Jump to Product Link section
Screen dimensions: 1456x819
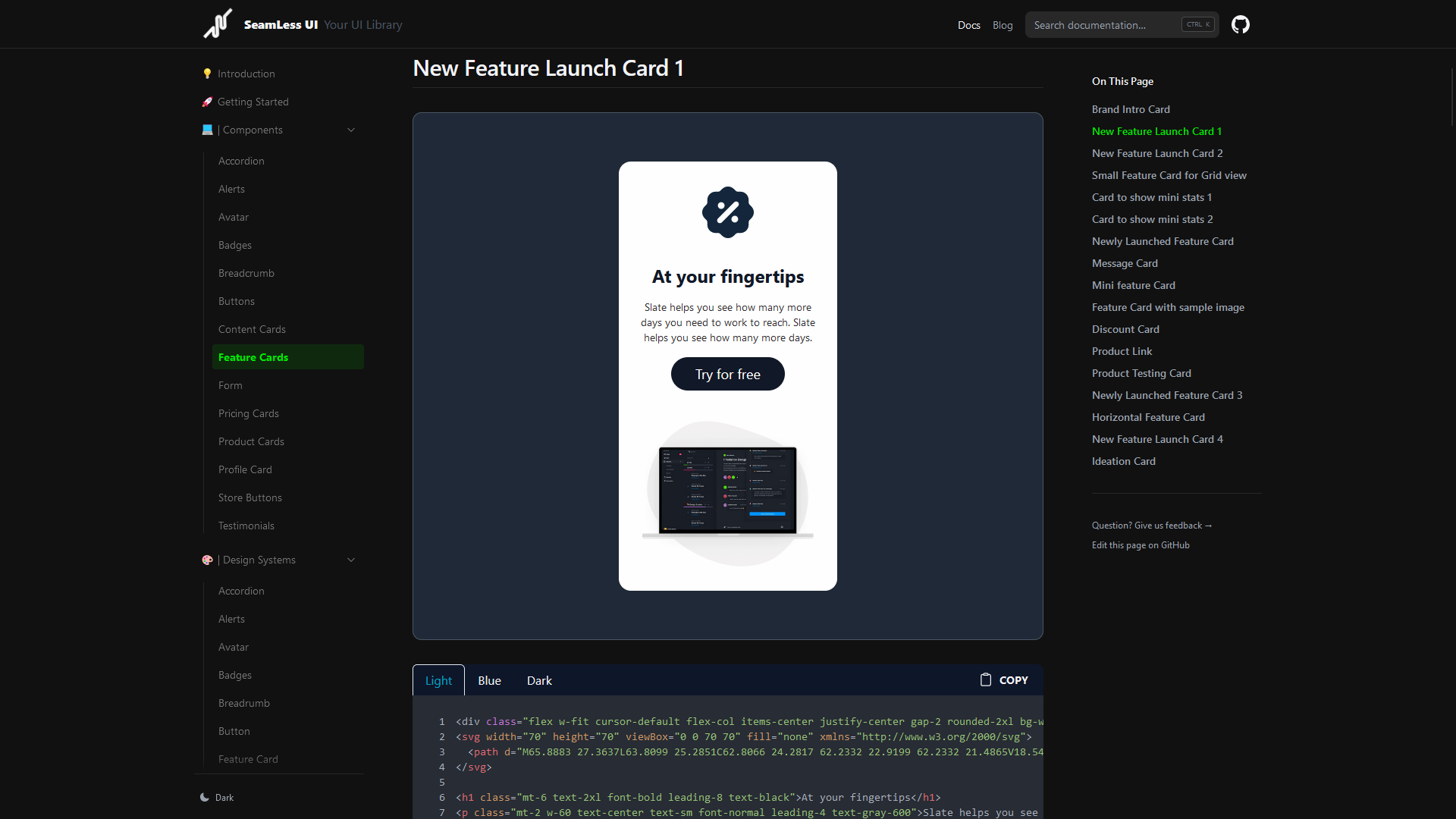(x=1122, y=351)
